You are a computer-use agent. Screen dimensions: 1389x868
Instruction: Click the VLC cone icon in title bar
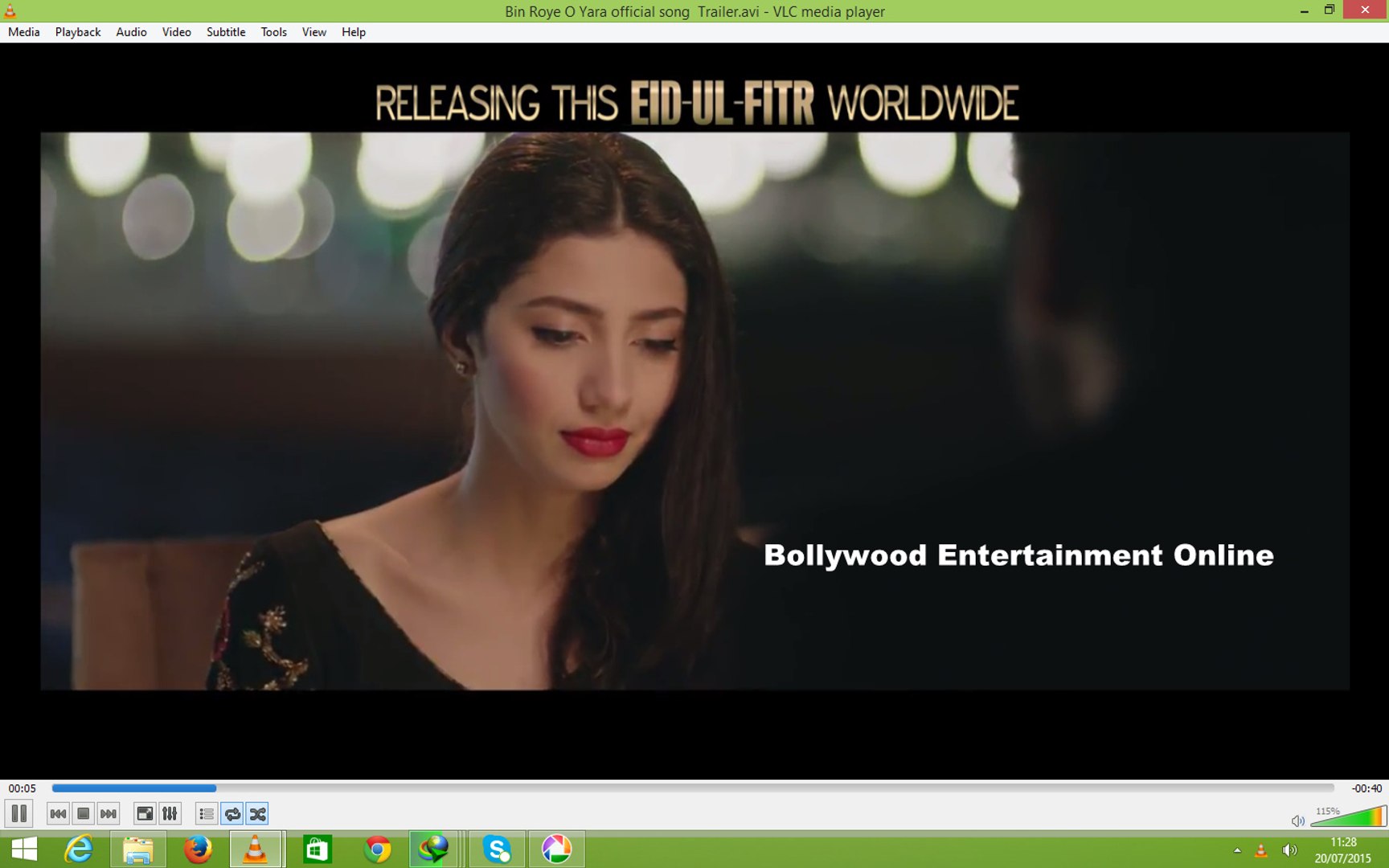tap(10, 10)
